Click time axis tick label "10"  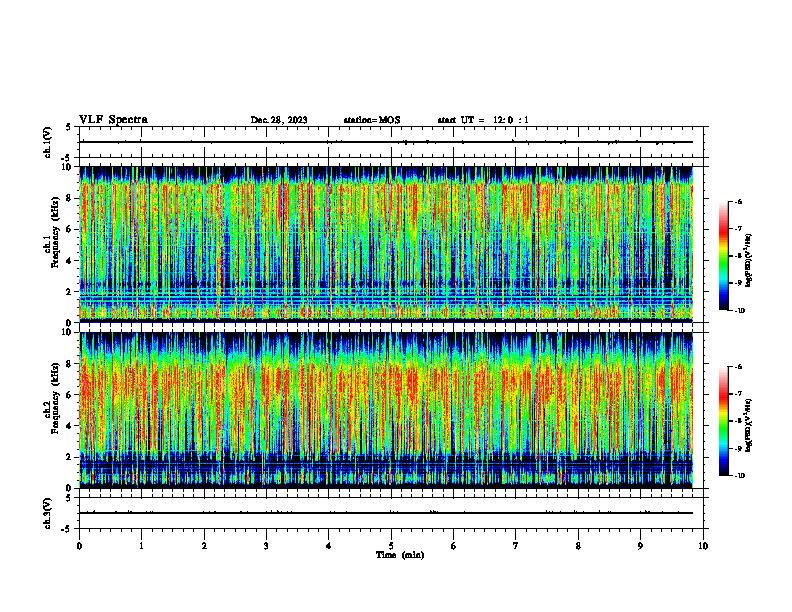703,546
